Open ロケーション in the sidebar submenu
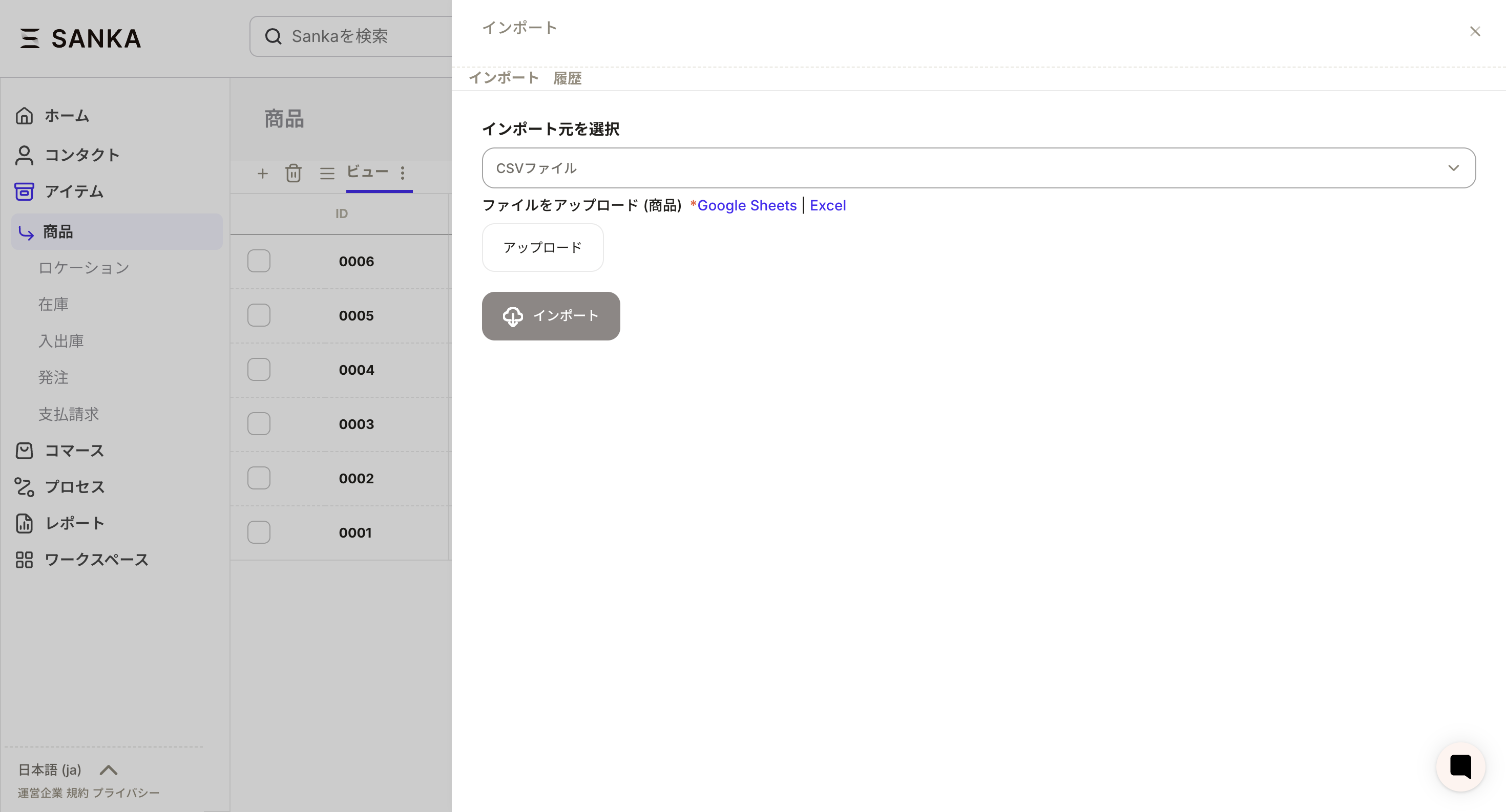 pos(83,268)
